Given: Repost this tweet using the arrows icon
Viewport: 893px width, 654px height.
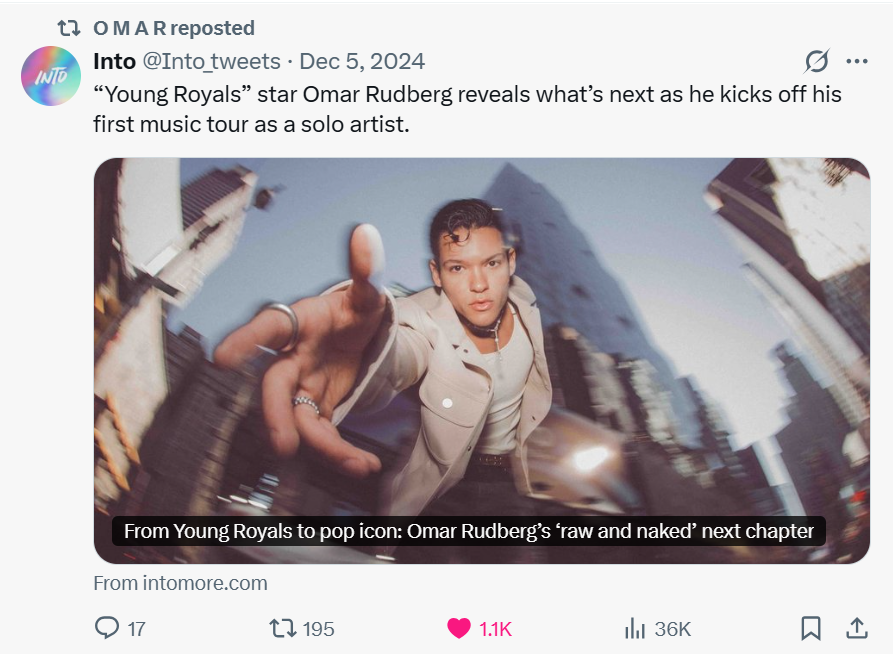Looking at the screenshot, I should tap(283, 628).
